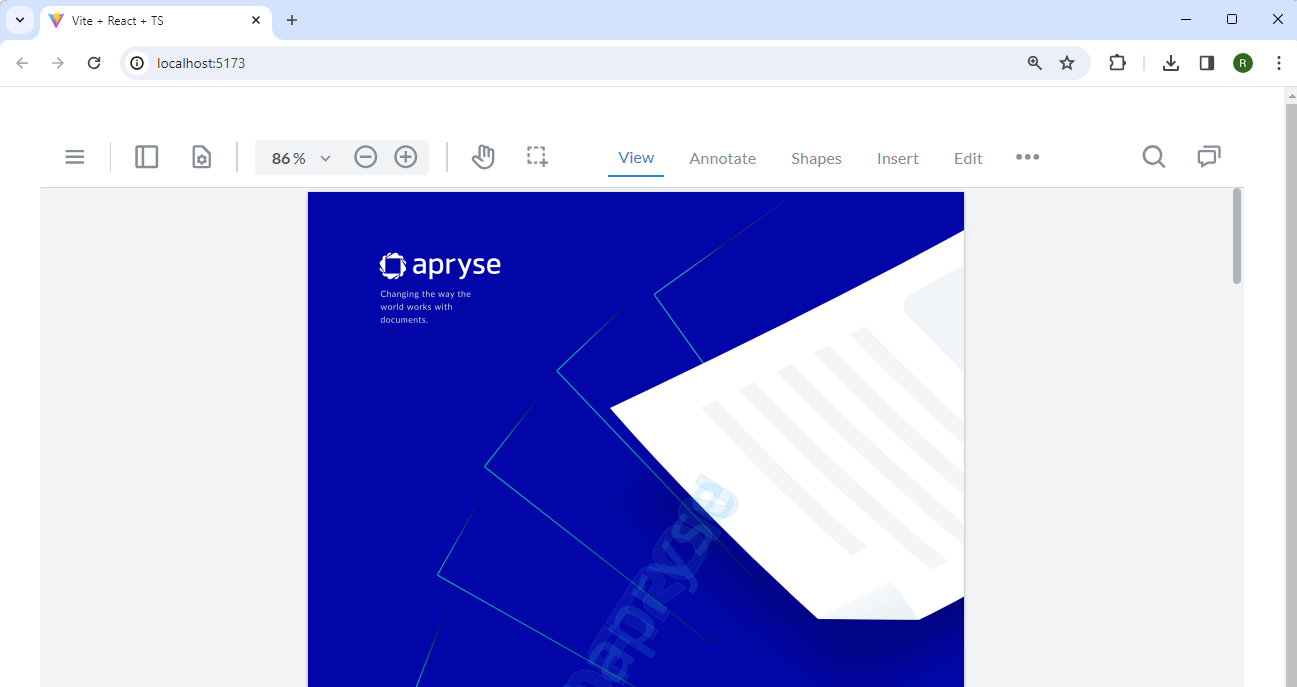Show more ribbon tabs via ellipsis
The image size is (1297, 687).
[1028, 157]
